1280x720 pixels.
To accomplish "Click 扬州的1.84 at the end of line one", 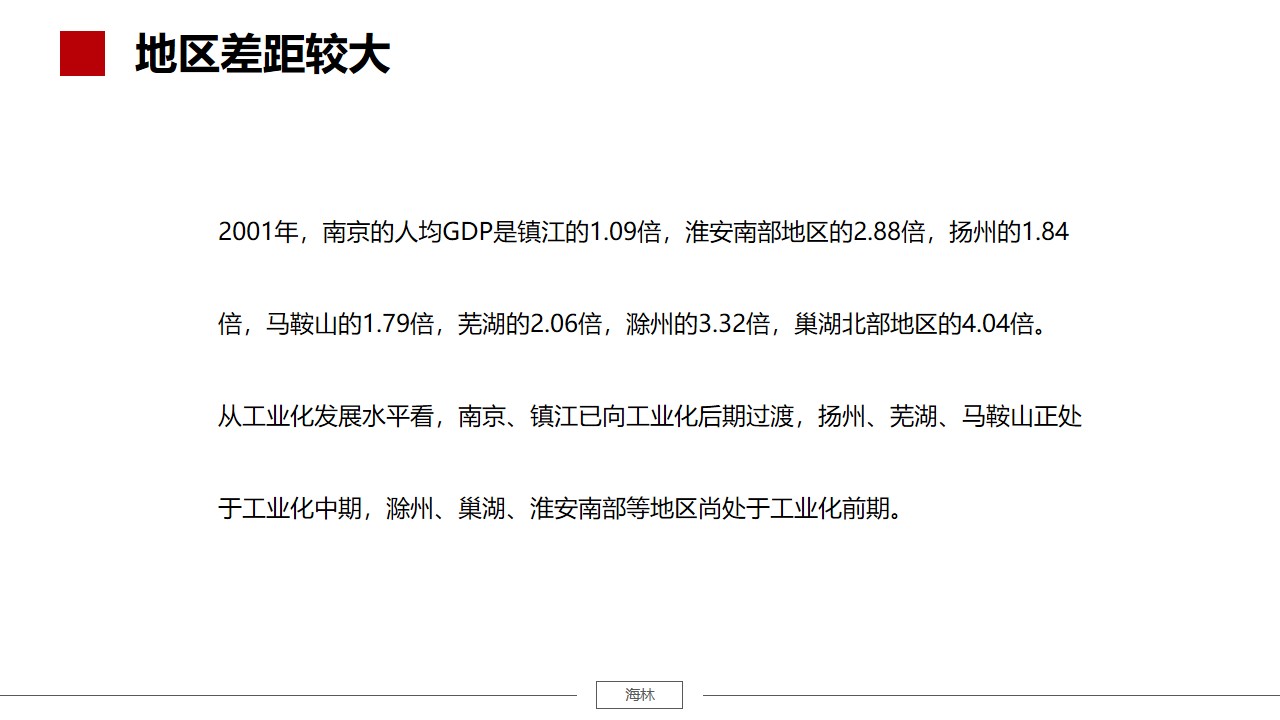I will (1008, 233).
